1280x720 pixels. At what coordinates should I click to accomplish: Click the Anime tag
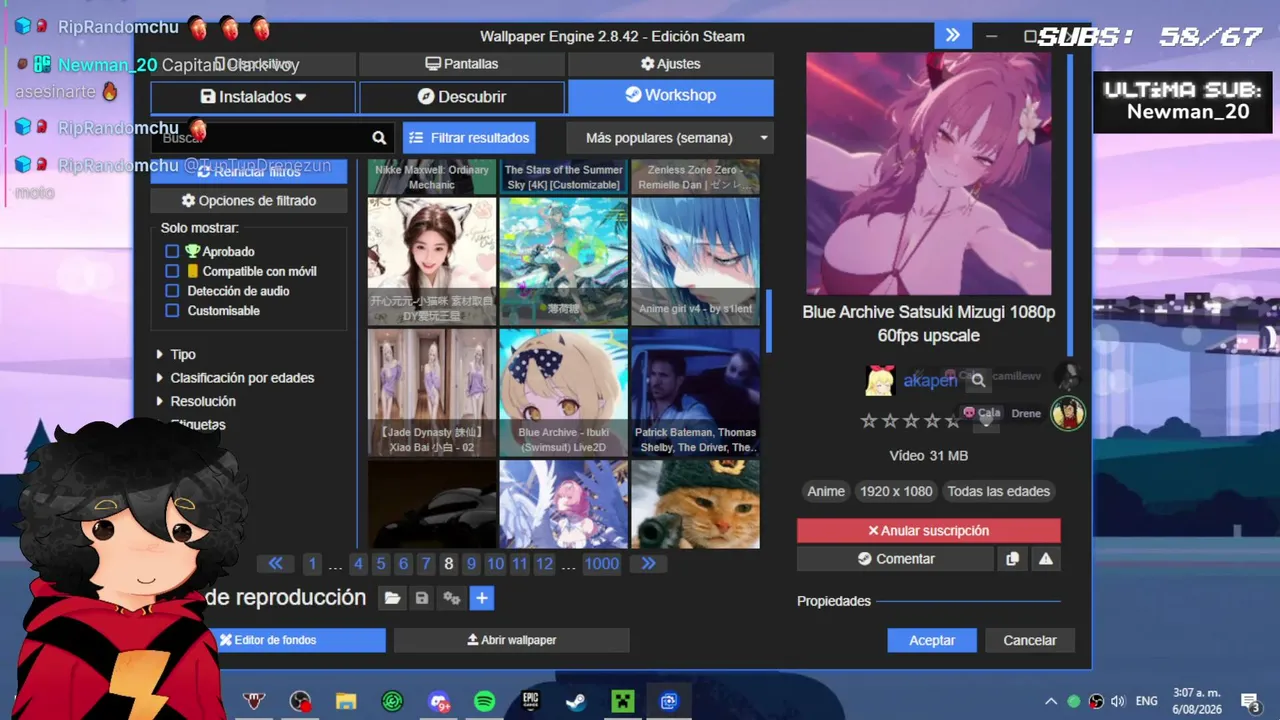coord(827,491)
